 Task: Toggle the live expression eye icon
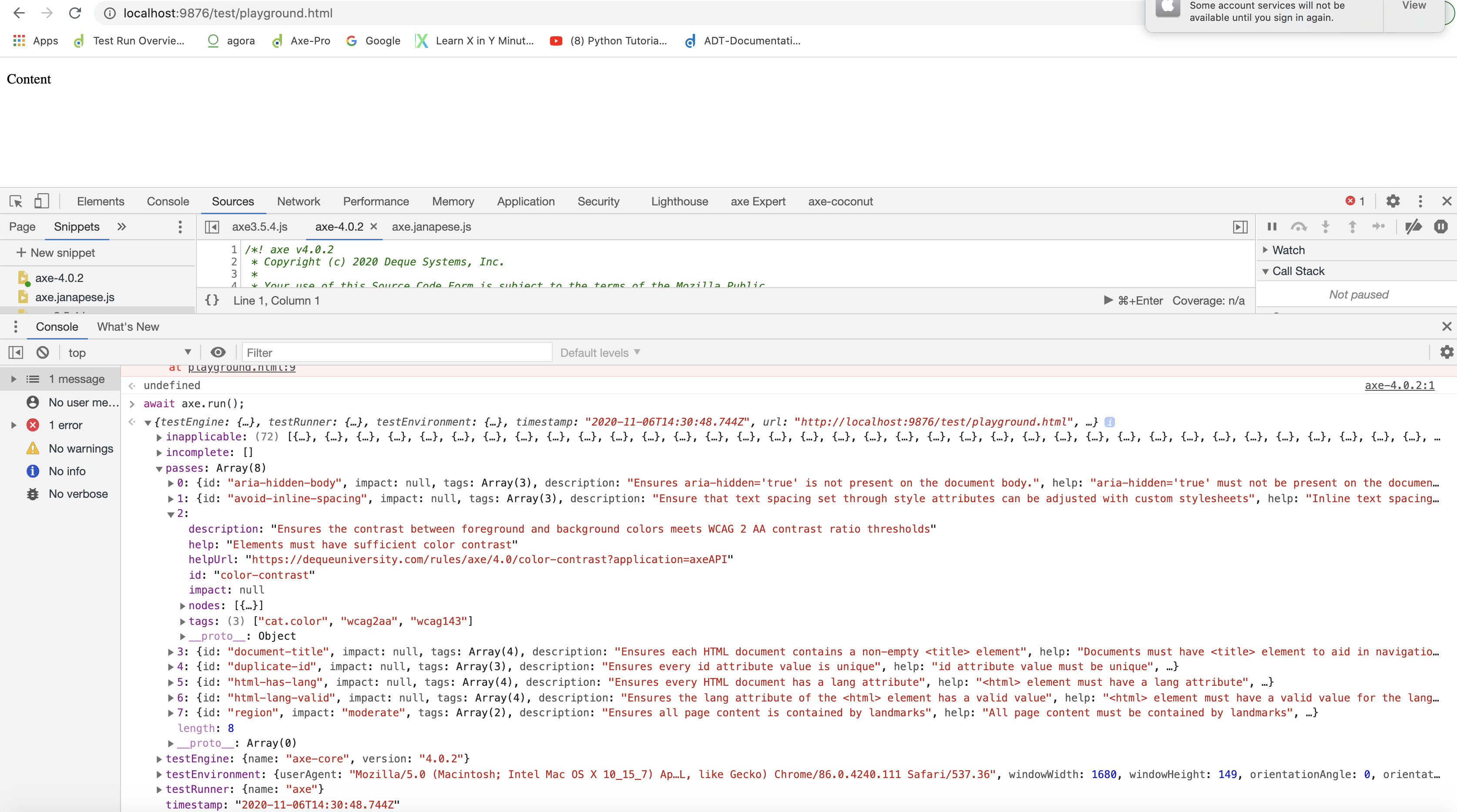pyautogui.click(x=218, y=352)
